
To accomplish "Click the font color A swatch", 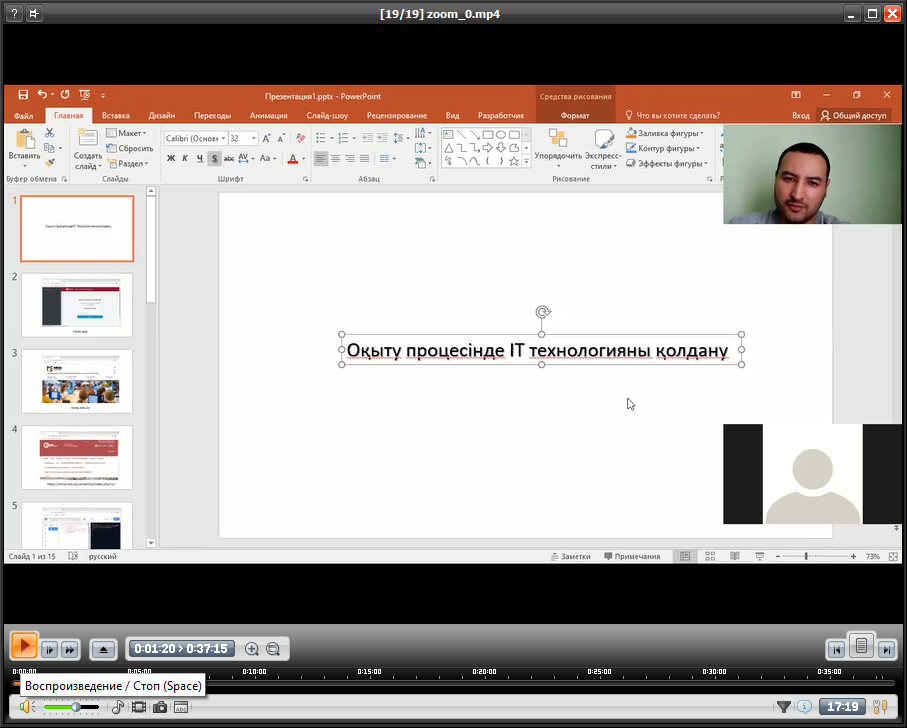I will (293, 158).
